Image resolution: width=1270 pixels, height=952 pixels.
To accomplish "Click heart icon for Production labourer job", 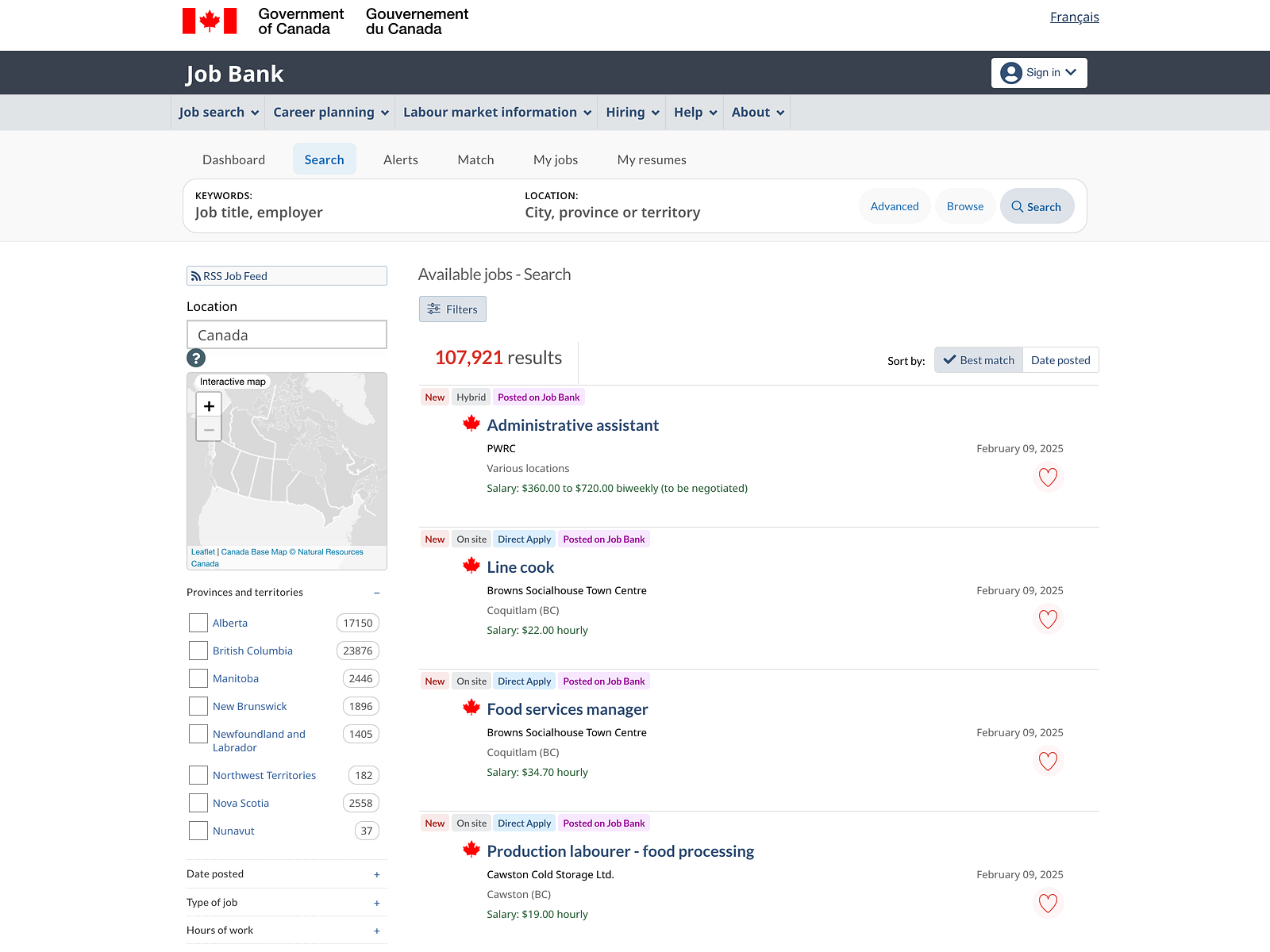I will pyautogui.click(x=1048, y=904).
